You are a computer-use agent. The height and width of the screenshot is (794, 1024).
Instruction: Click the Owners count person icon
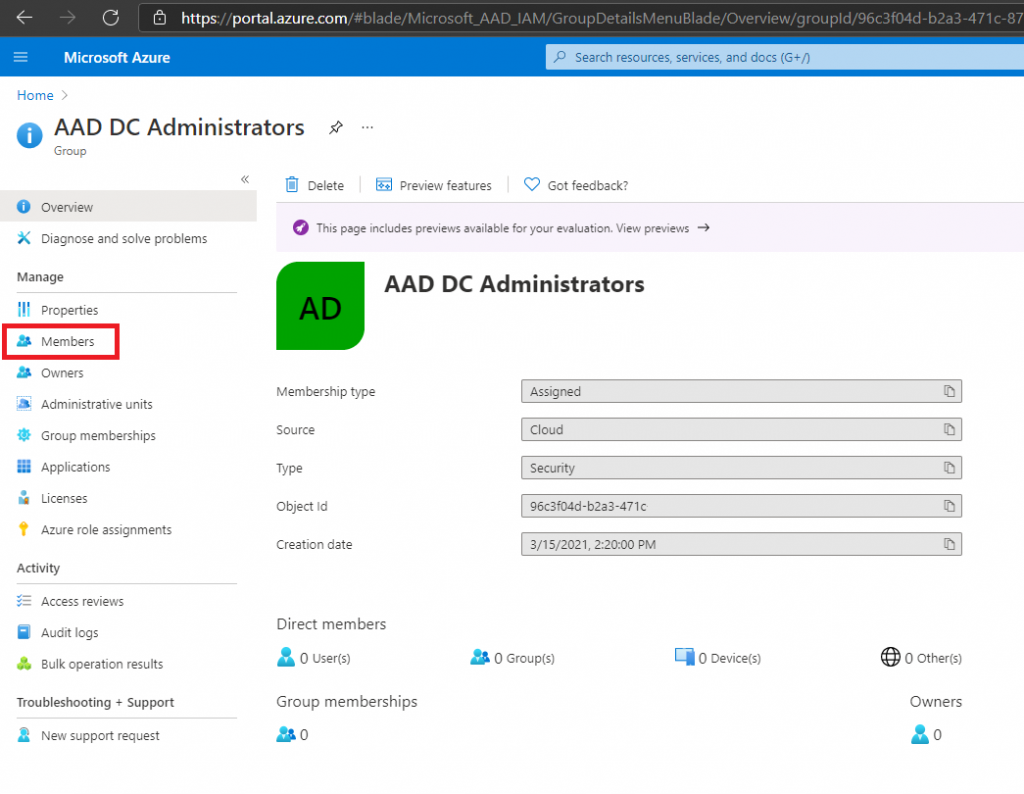[920, 735]
